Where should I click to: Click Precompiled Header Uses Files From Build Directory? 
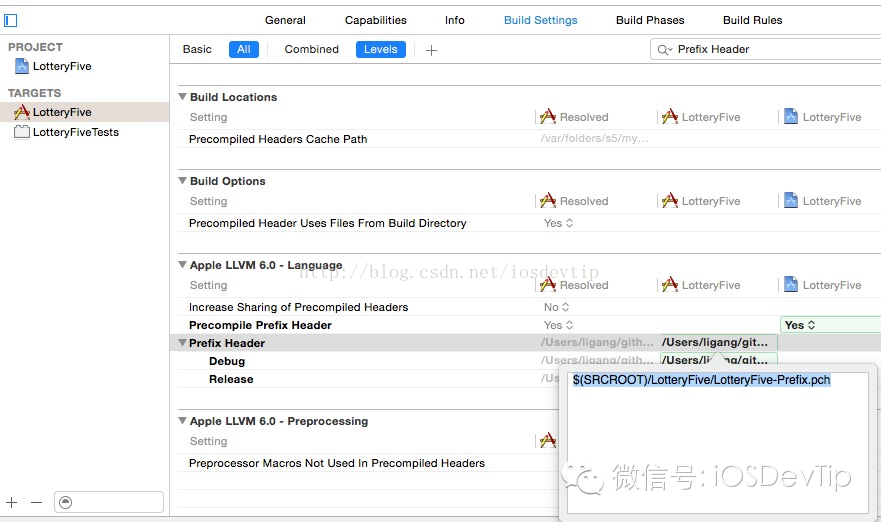[328, 223]
